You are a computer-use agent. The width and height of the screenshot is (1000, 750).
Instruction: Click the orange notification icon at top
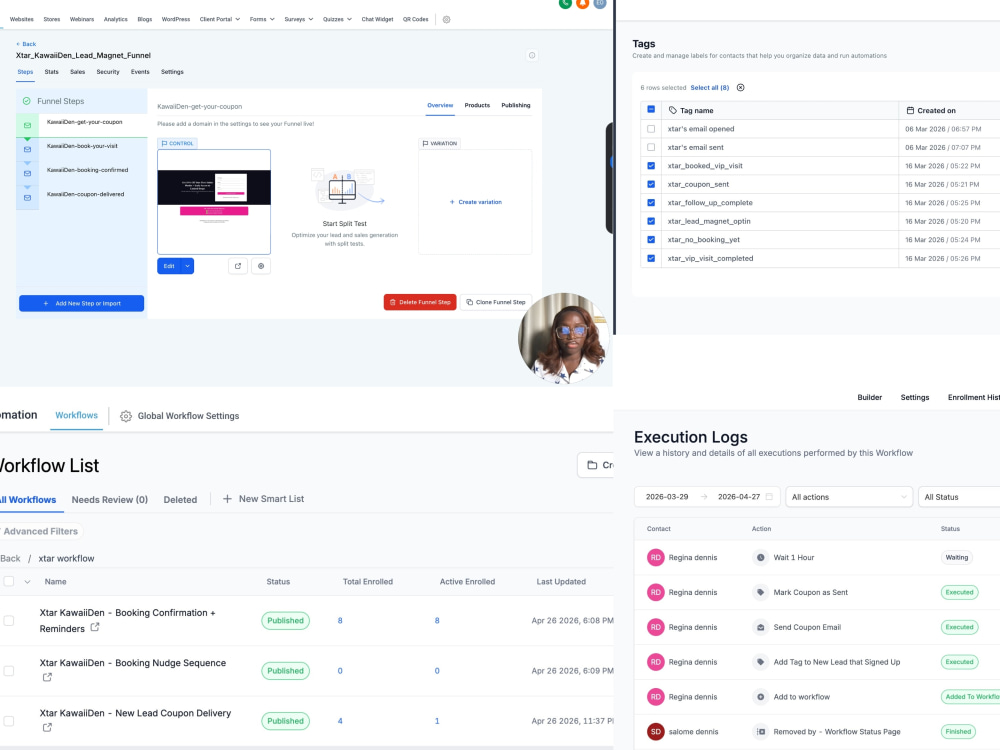pos(582,3)
